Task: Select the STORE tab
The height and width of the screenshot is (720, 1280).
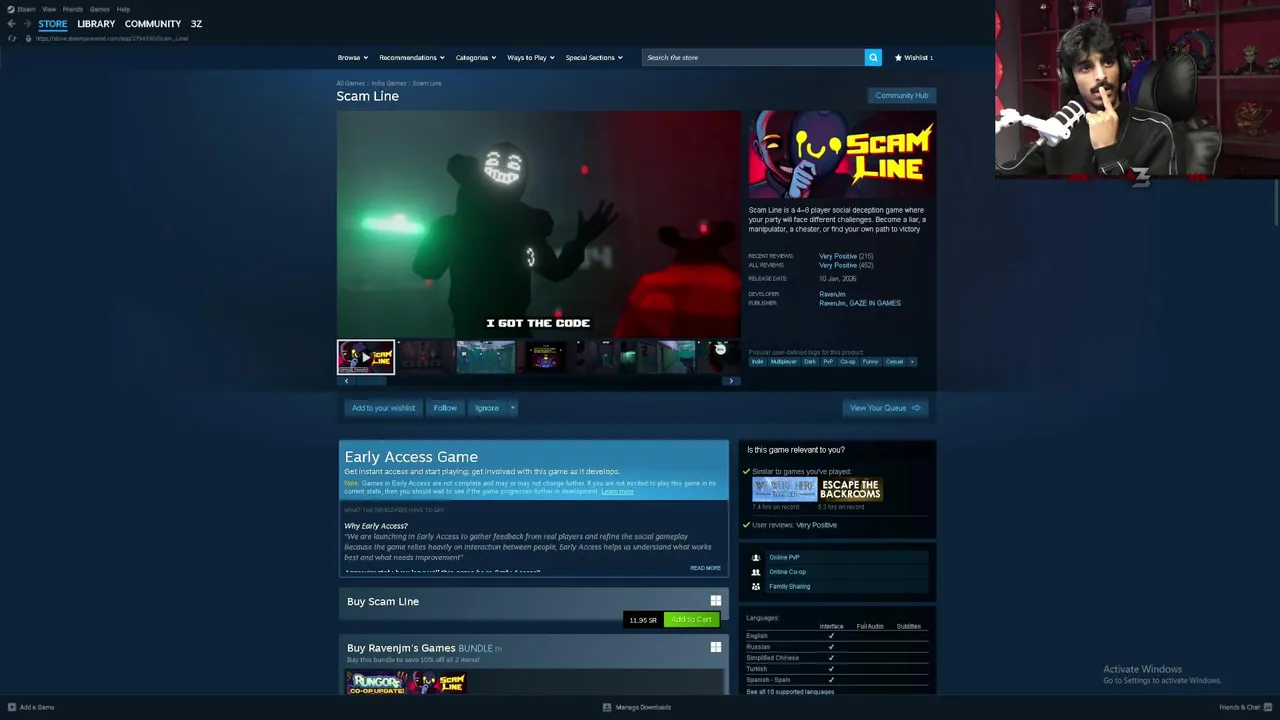Action: 53,24
